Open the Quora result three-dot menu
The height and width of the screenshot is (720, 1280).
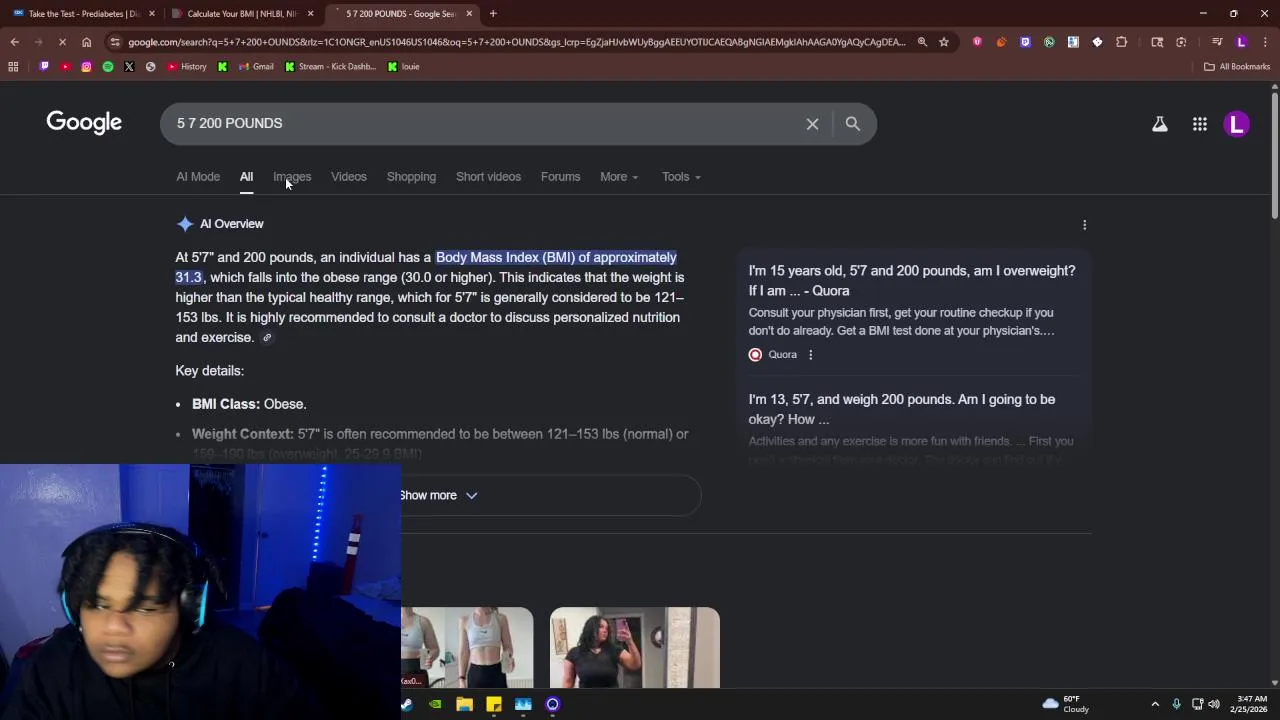point(810,355)
